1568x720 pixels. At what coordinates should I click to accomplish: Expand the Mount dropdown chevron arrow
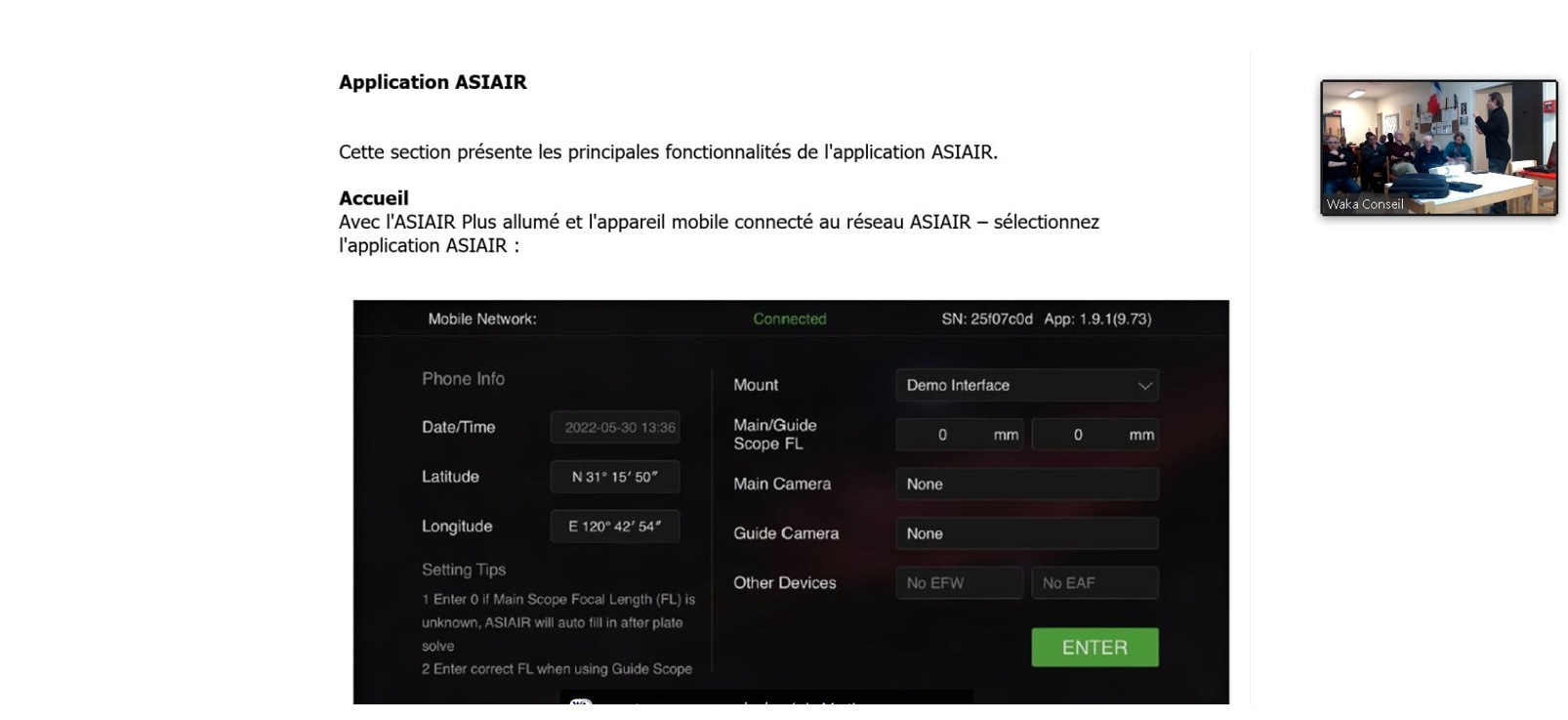coord(1144,386)
